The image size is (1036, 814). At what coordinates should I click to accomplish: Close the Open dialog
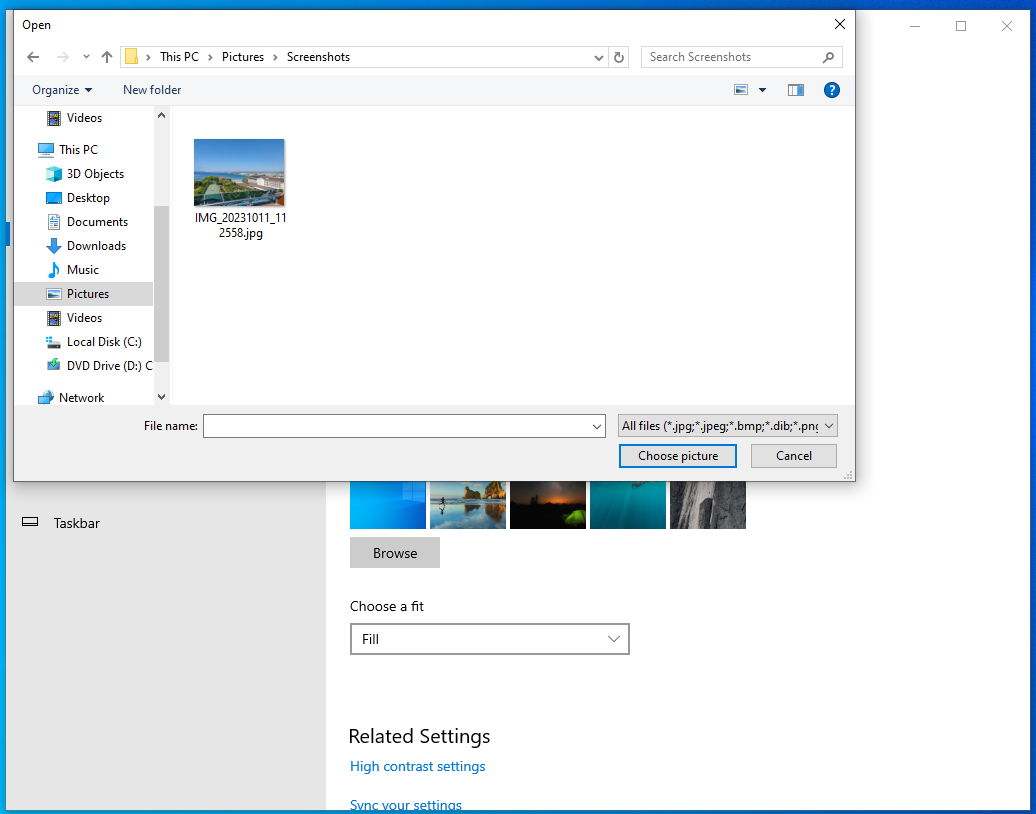coord(839,24)
